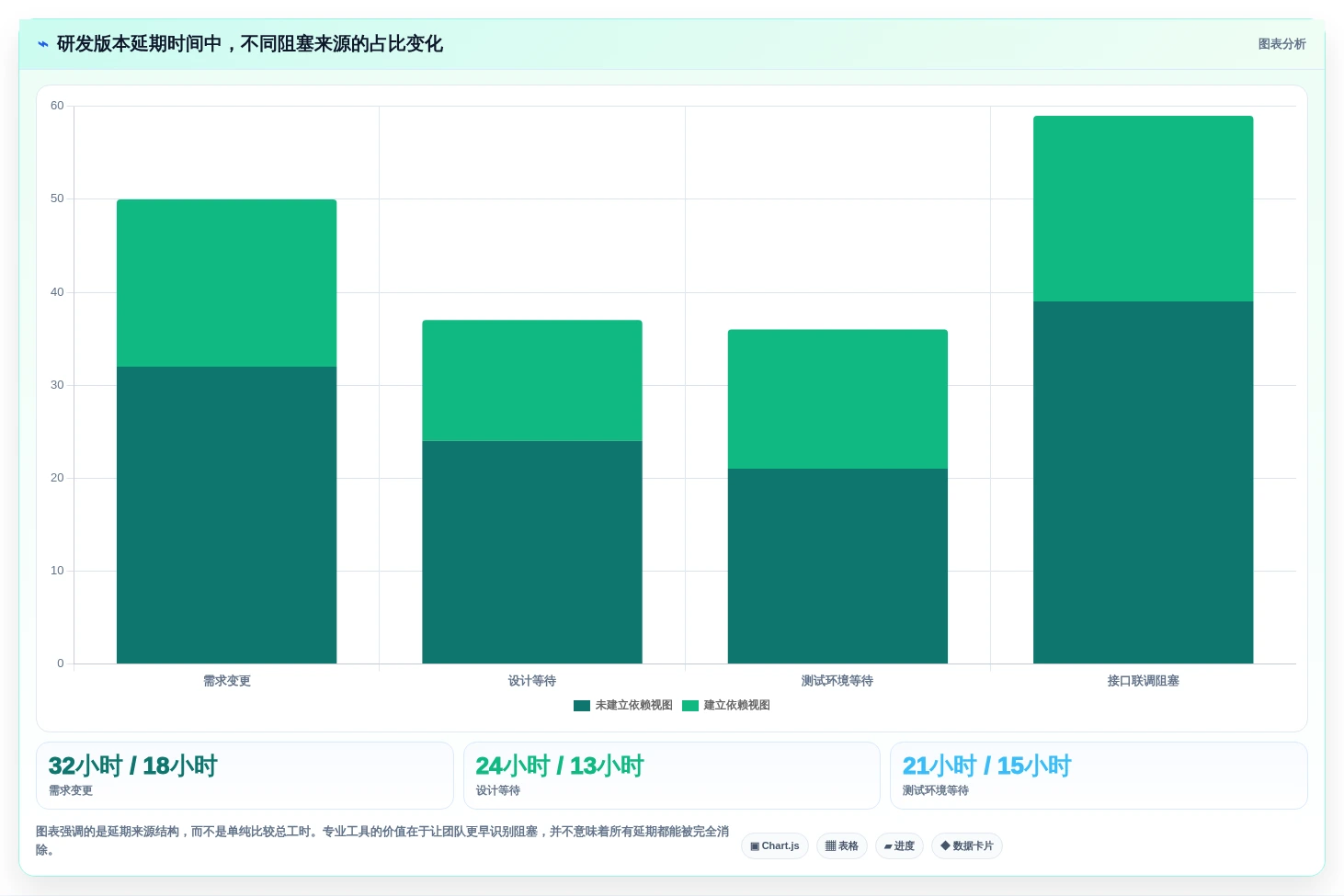Select the 数据卡片 tag chip
Image resolution: width=1344 pixels, height=896 pixels.
967,846
